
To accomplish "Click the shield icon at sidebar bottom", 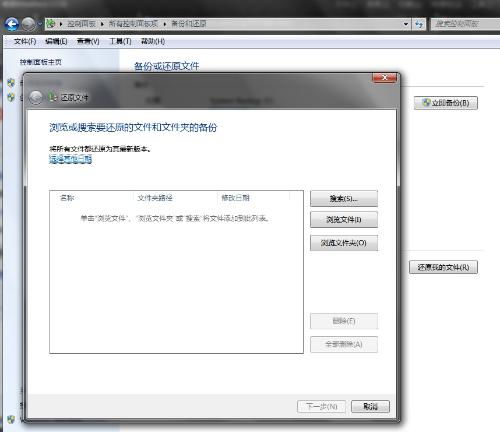I will [x=11, y=419].
